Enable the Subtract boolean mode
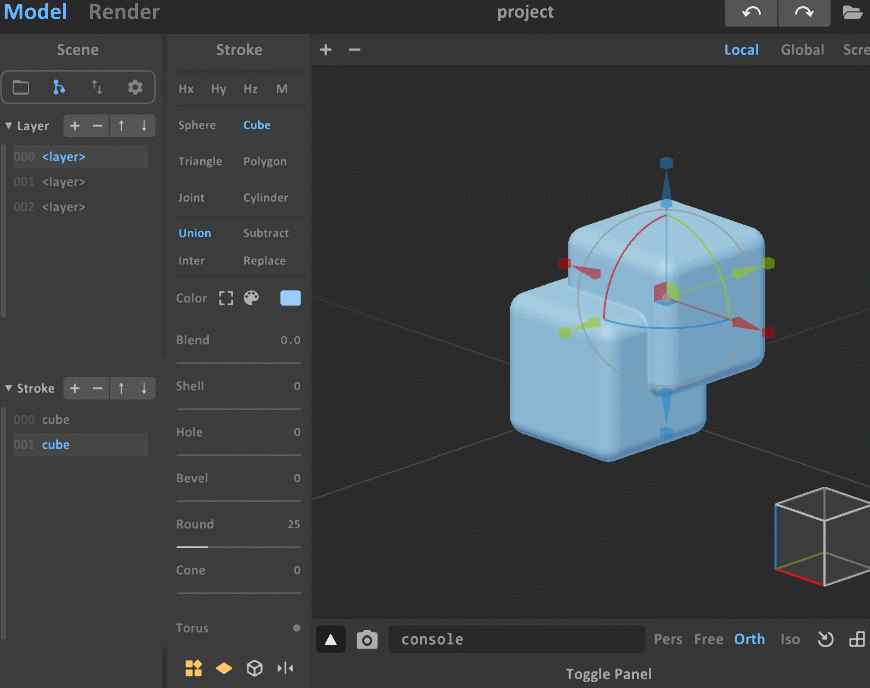The height and width of the screenshot is (688, 870). point(266,233)
